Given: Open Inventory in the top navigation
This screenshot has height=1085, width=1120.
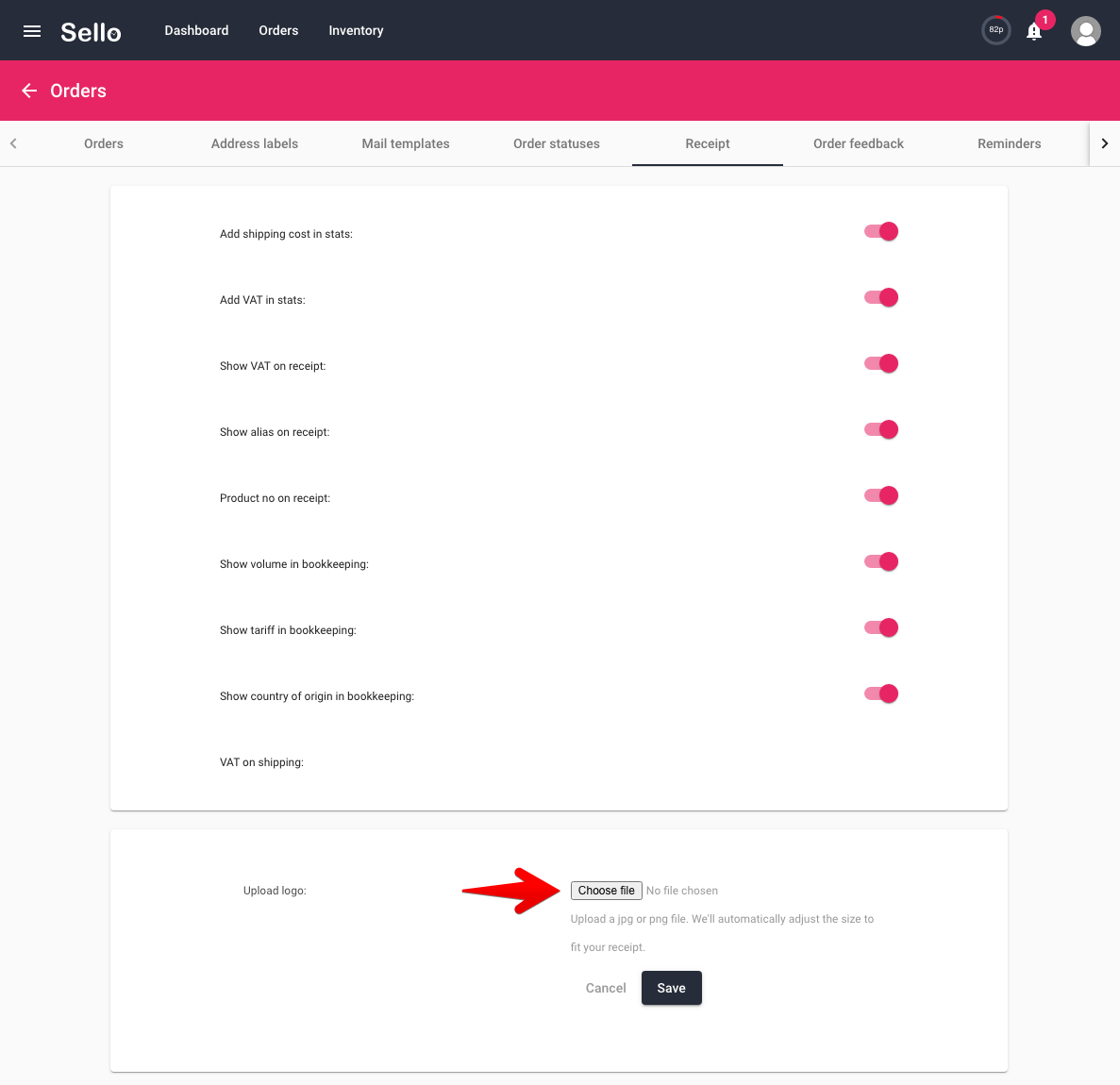Looking at the screenshot, I should (356, 31).
